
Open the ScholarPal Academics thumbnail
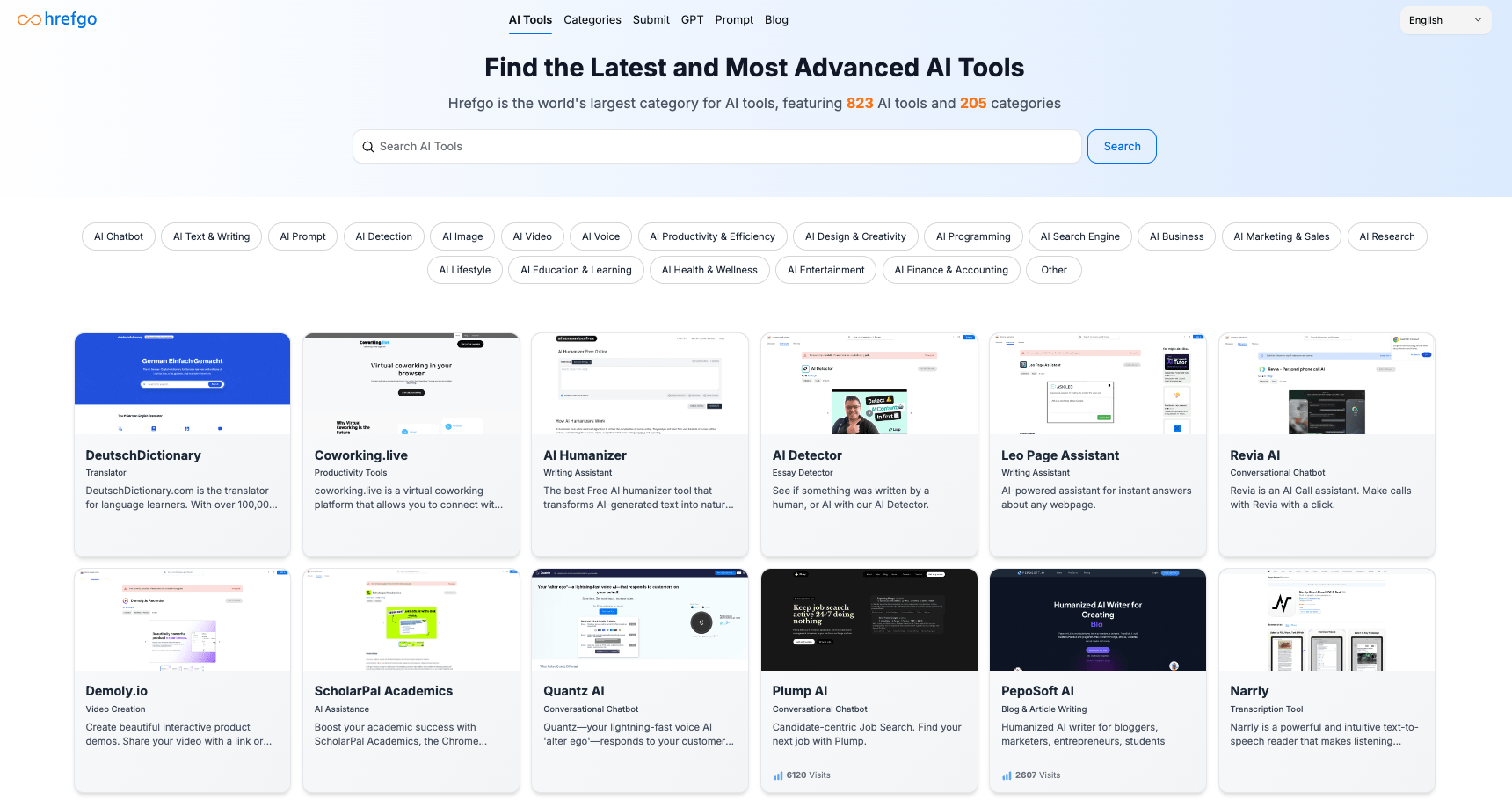[411, 620]
